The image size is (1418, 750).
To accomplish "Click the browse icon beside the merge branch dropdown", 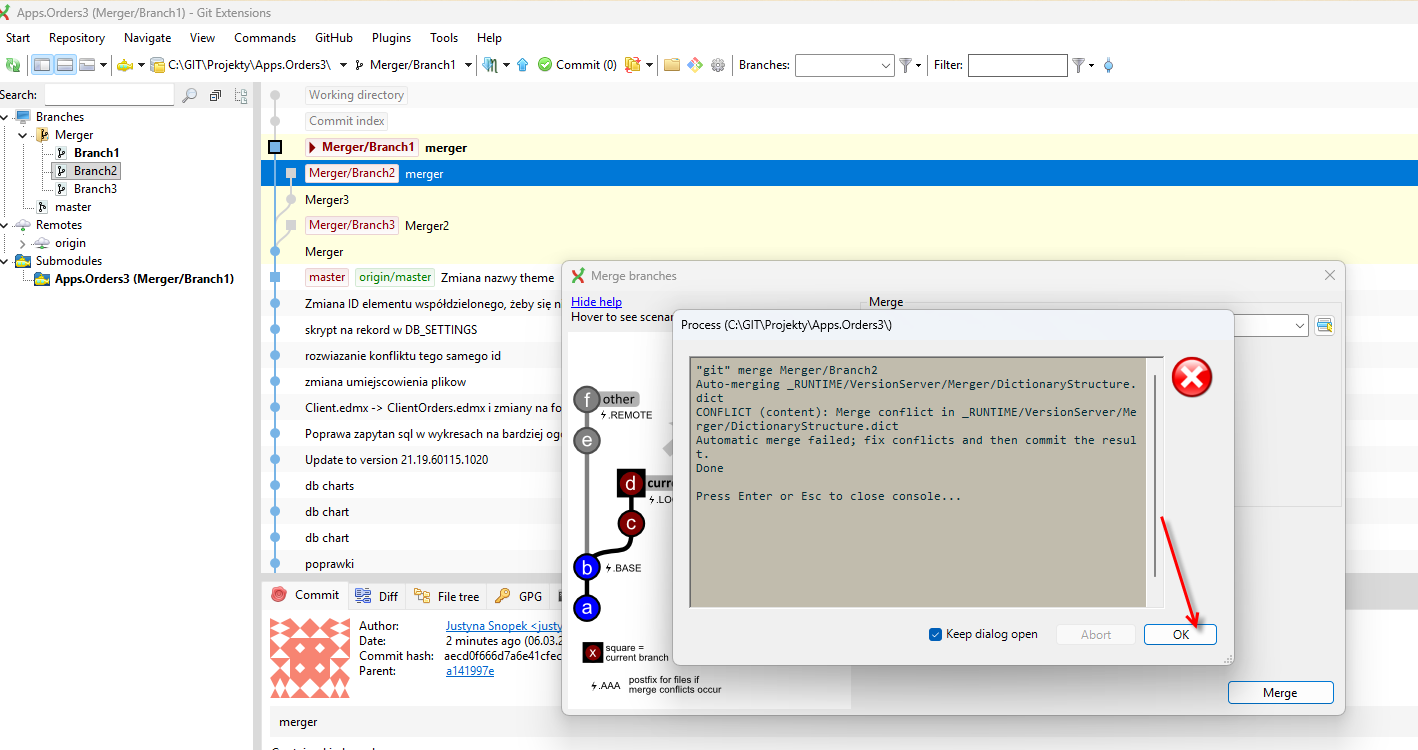I will [x=1325, y=325].
